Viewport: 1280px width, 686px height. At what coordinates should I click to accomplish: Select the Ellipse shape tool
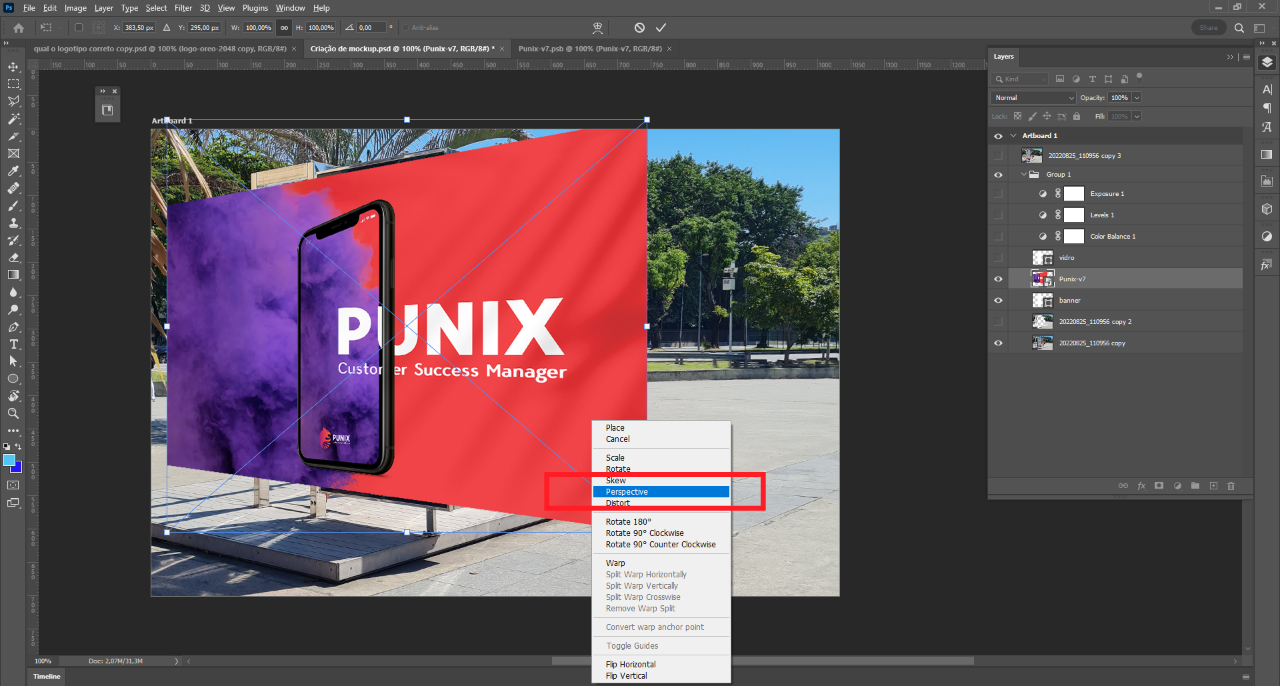click(14, 379)
